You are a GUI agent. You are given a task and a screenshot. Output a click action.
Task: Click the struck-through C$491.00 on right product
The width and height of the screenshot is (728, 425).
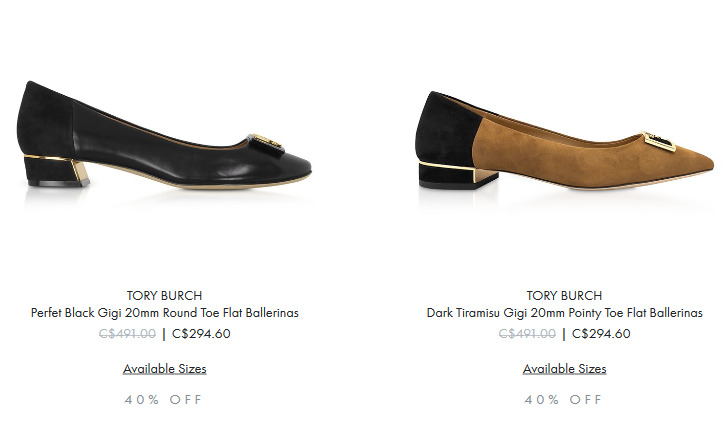527,334
